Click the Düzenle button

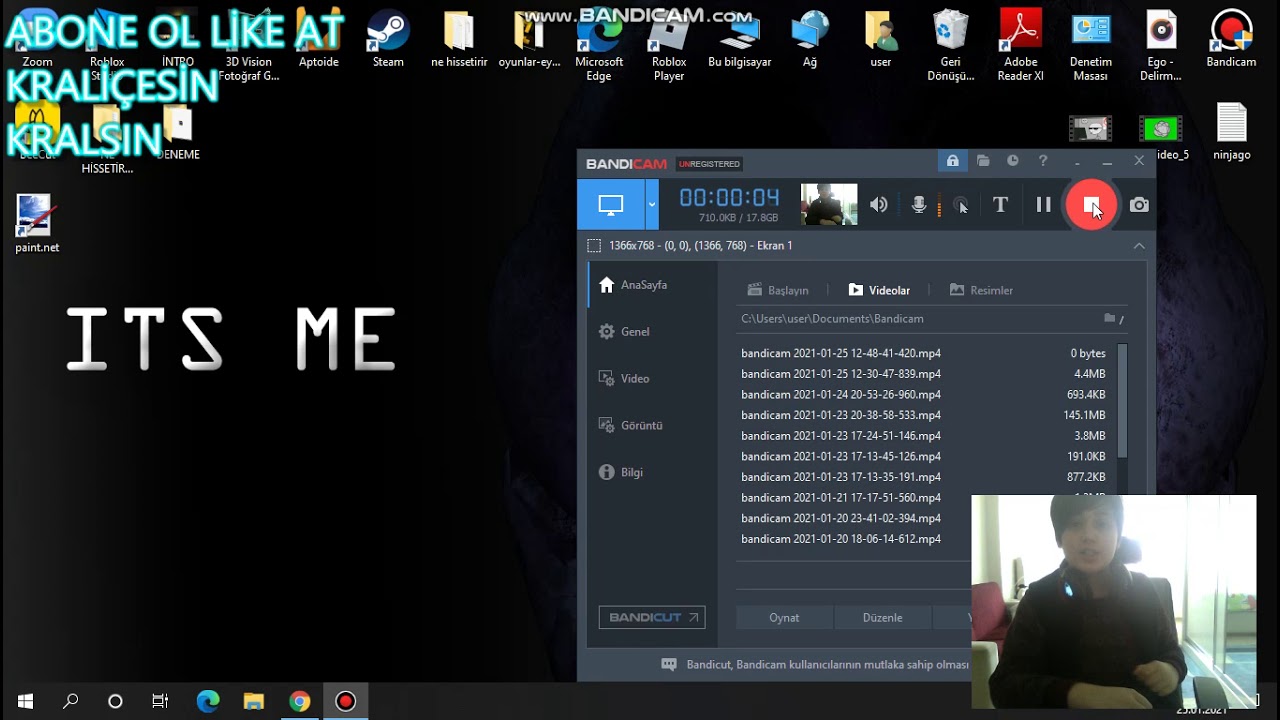[882, 618]
